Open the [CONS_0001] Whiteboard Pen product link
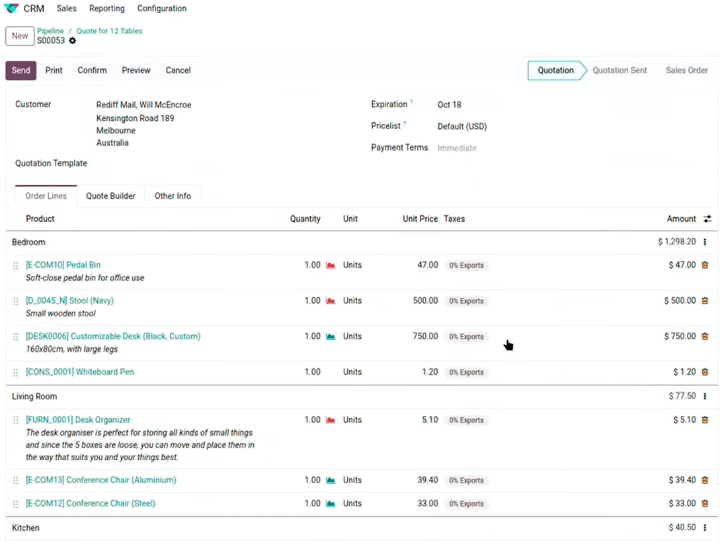The image size is (720, 542). [80, 372]
